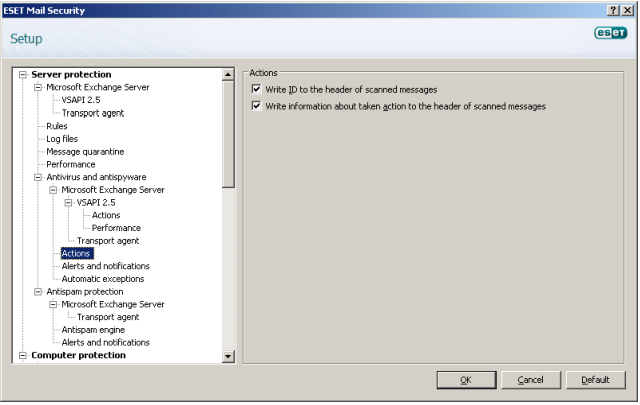This screenshot has width=640, height=405.
Task: Toggle Write ID to header checkbox
Action: point(256,89)
